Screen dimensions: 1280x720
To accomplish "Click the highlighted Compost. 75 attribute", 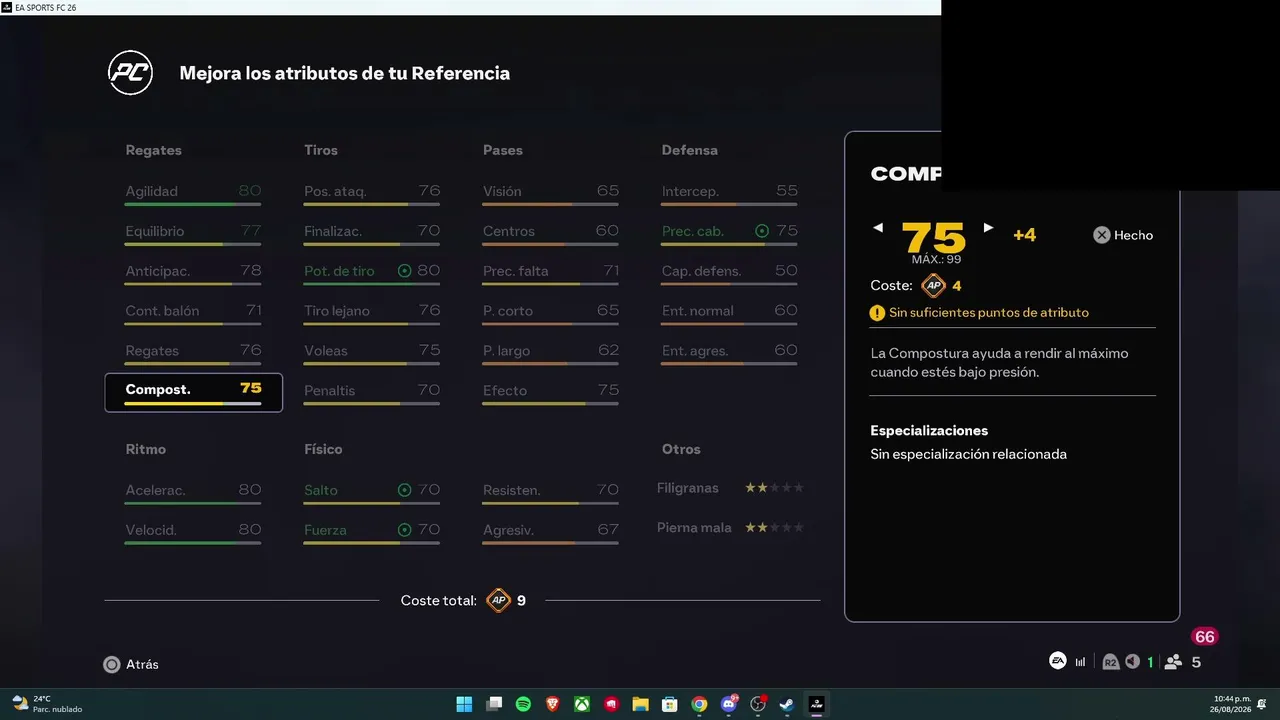I will (194, 393).
